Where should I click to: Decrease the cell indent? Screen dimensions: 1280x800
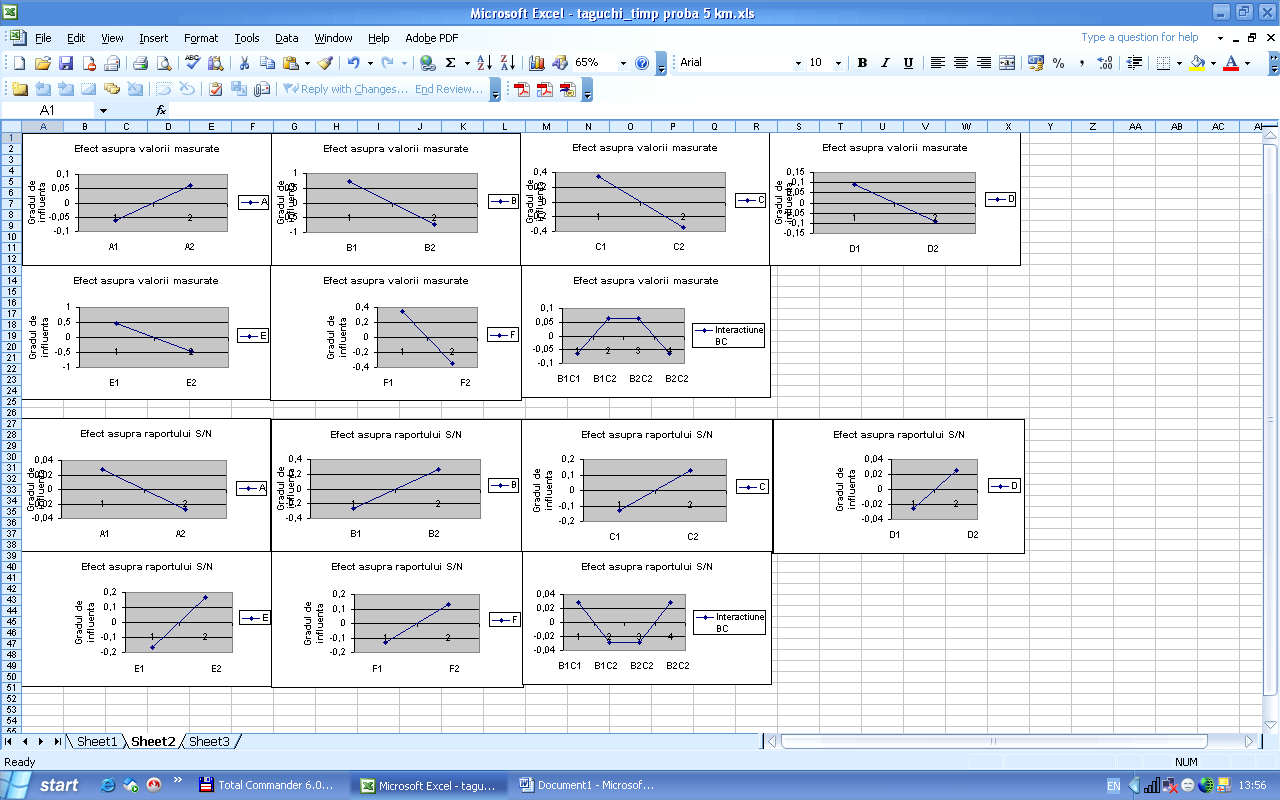click(1135, 63)
